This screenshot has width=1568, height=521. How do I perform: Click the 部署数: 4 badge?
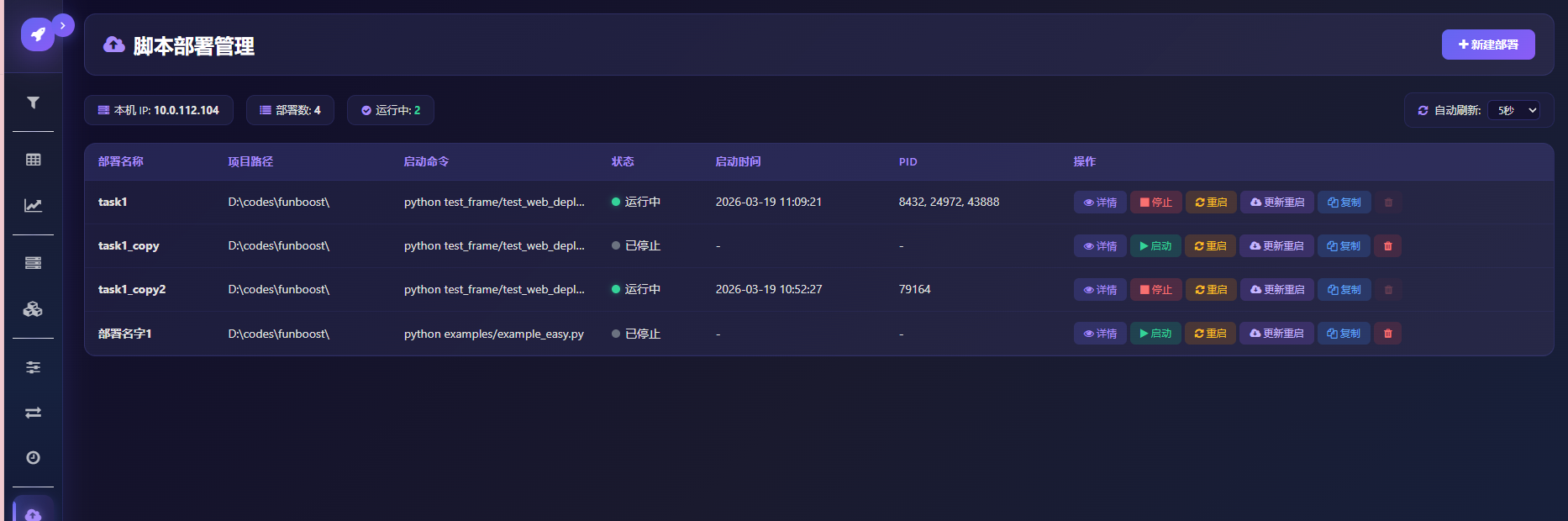290,110
